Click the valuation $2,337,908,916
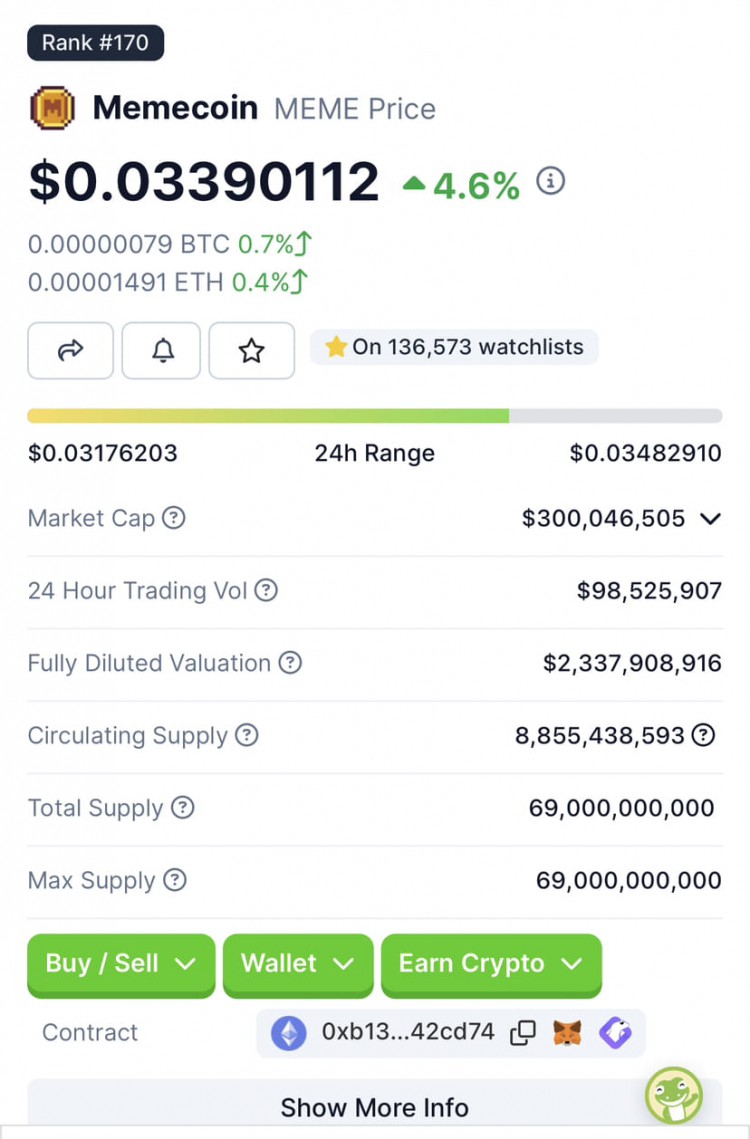 coord(632,663)
